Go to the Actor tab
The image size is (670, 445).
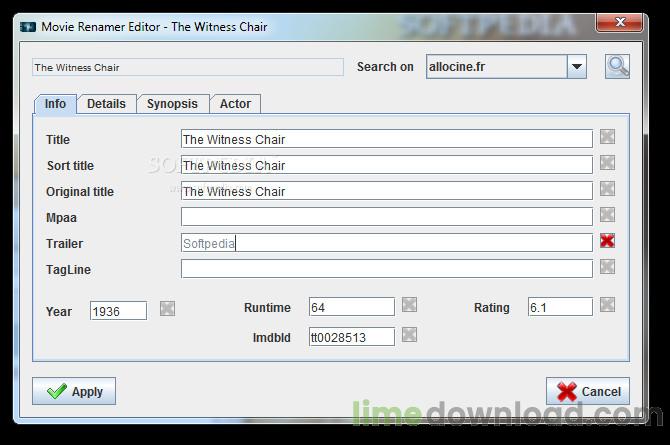point(235,104)
